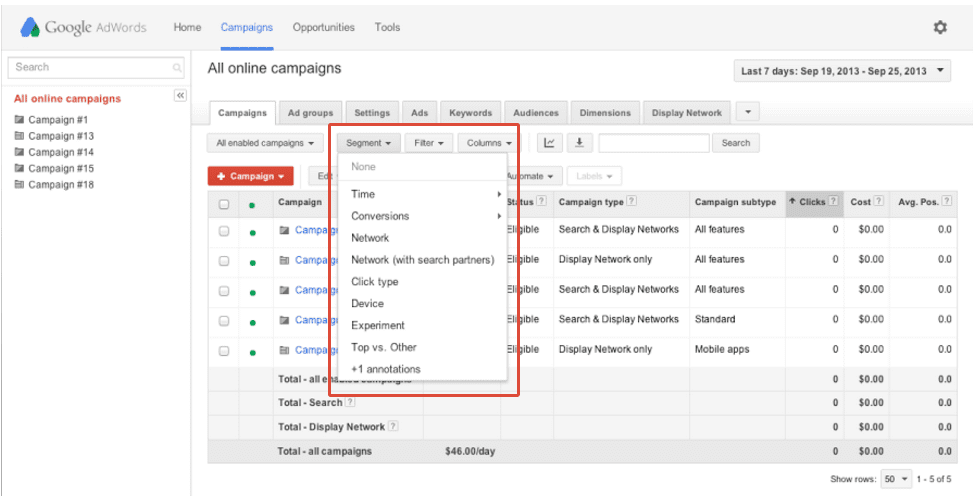Collapse the sidebar with double-chevron icon
Viewport: 973px width, 496px height.
[x=180, y=96]
